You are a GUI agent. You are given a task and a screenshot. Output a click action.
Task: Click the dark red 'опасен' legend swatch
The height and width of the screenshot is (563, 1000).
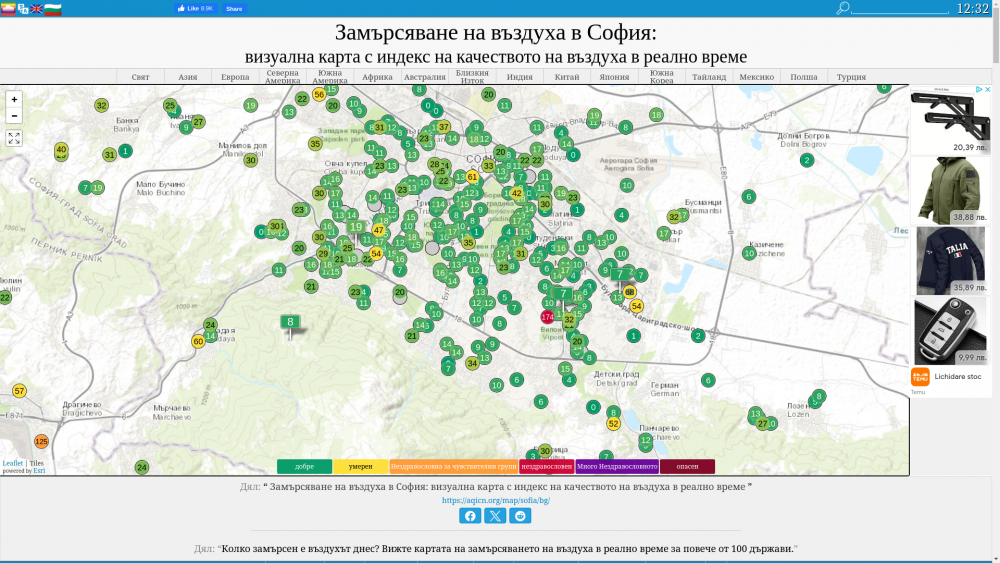(687, 467)
